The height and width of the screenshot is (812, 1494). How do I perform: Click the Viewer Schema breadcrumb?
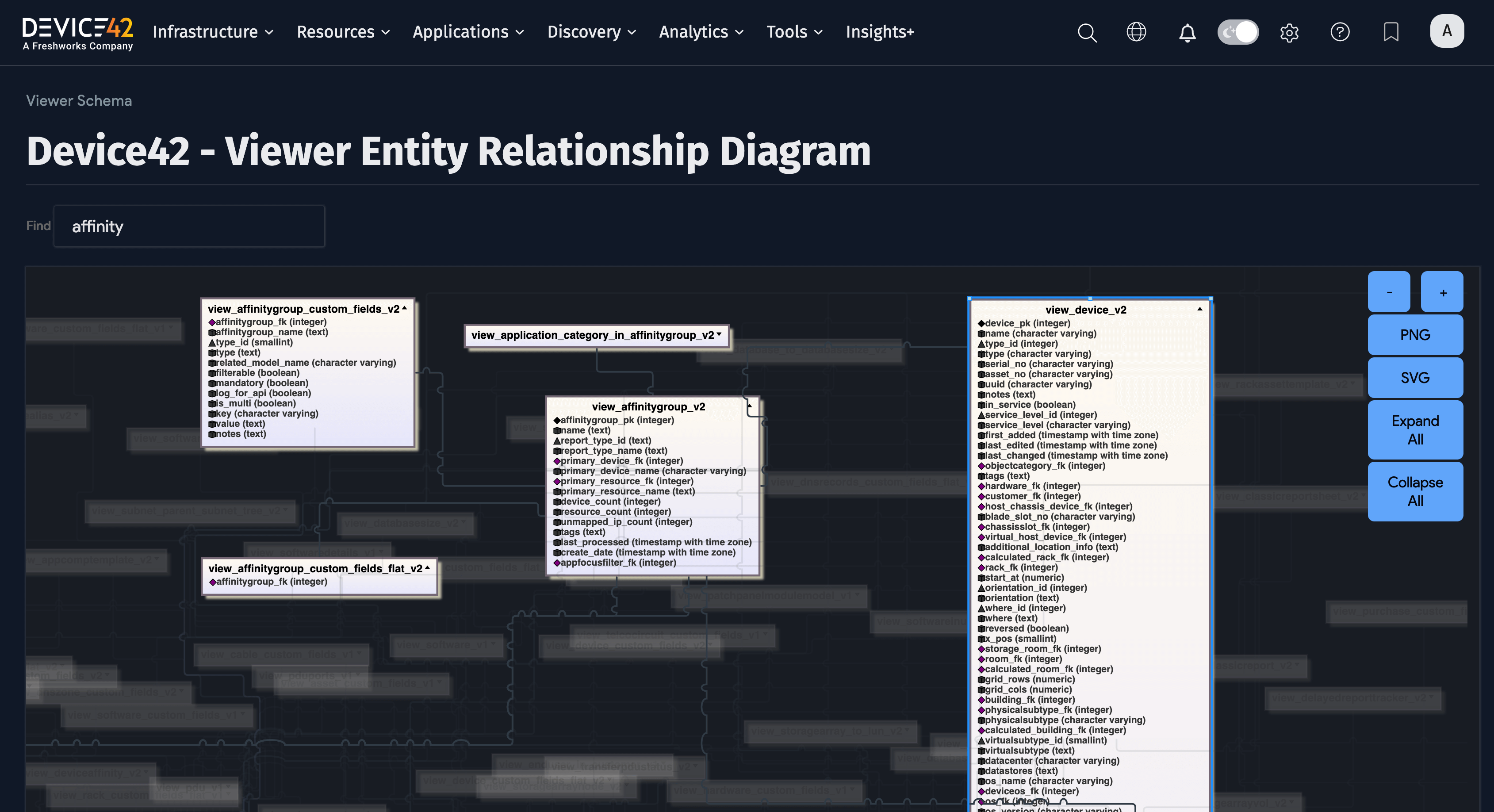[x=79, y=100]
